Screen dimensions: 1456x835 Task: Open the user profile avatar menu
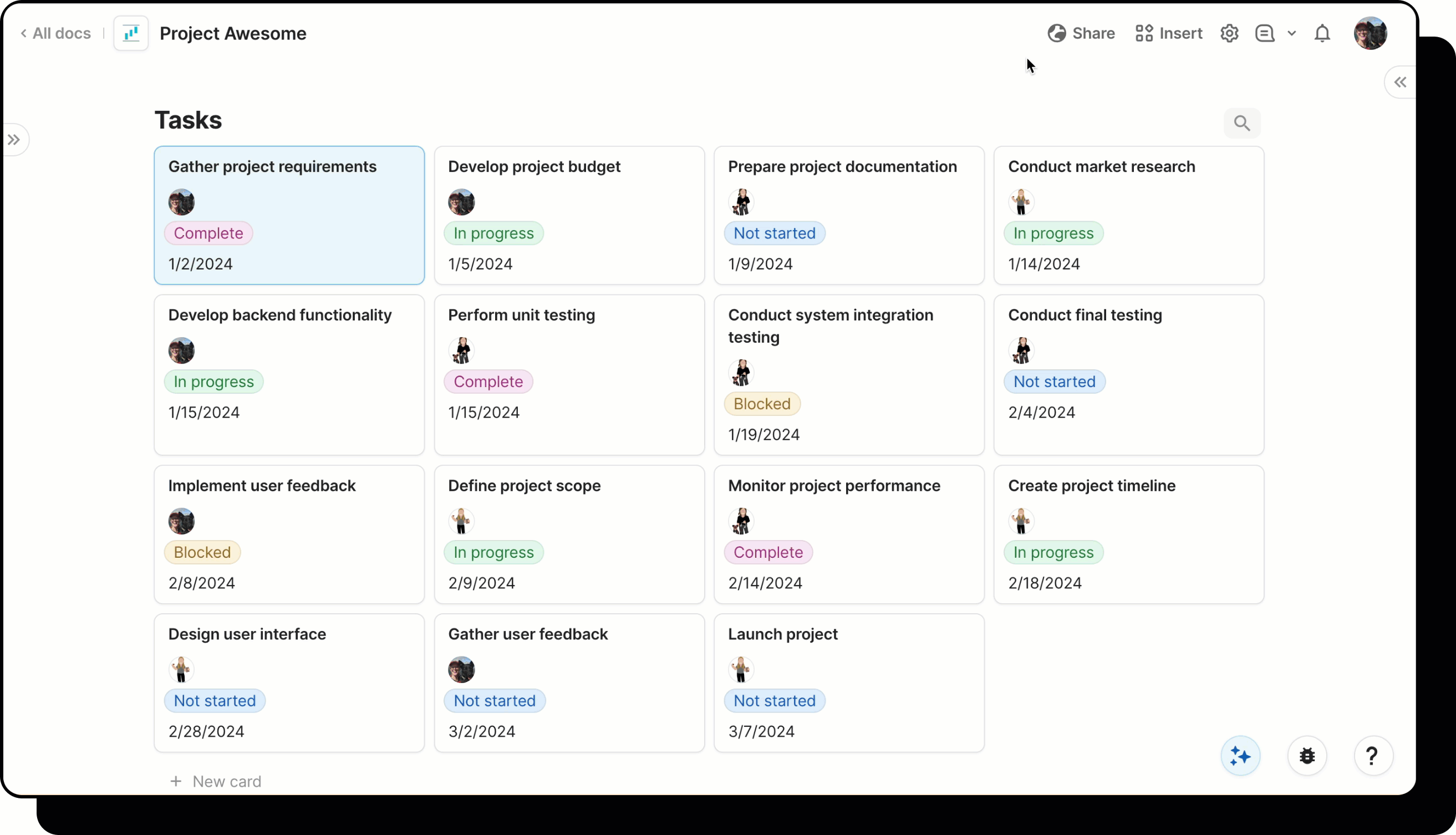pos(1370,33)
